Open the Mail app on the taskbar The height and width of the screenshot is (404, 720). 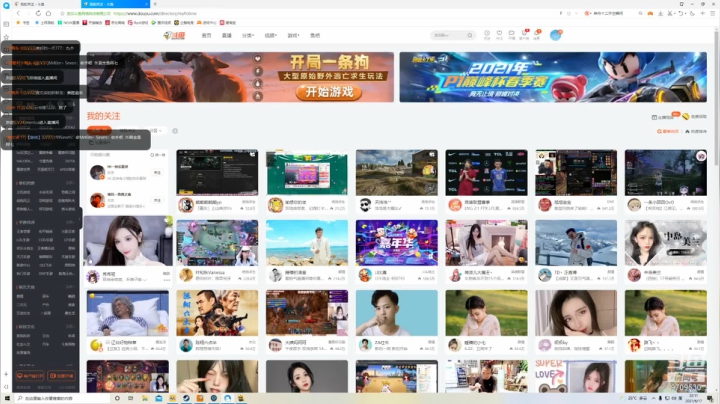[158, 398]
